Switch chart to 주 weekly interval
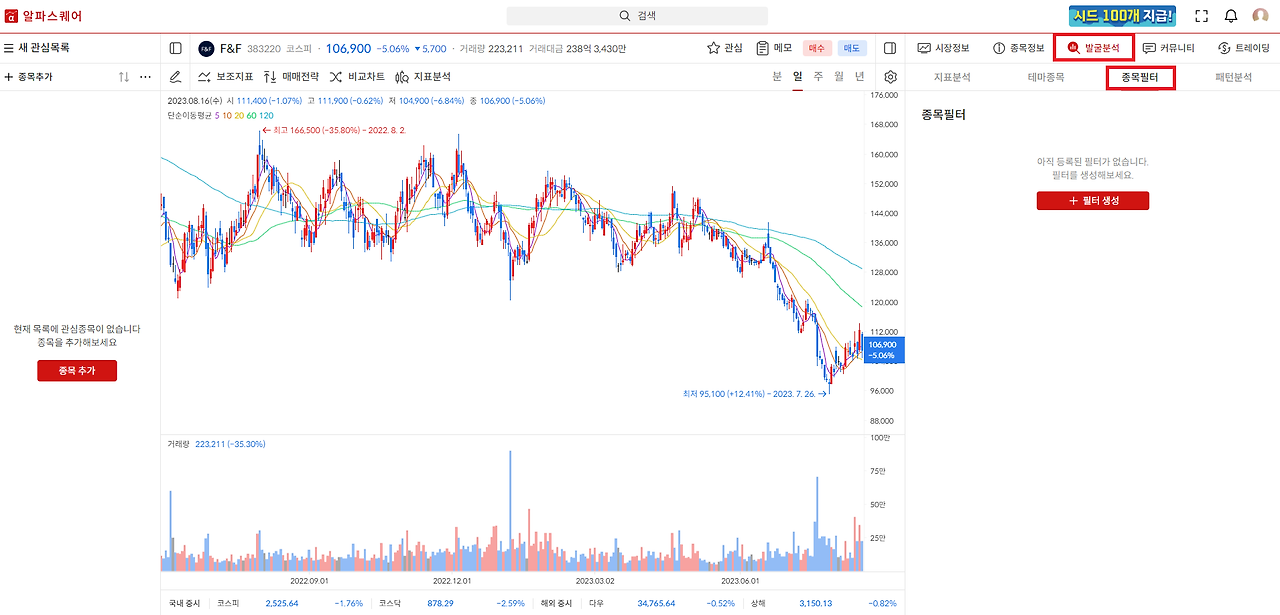Screen dimensions: 1280x615 coord(818,77)
